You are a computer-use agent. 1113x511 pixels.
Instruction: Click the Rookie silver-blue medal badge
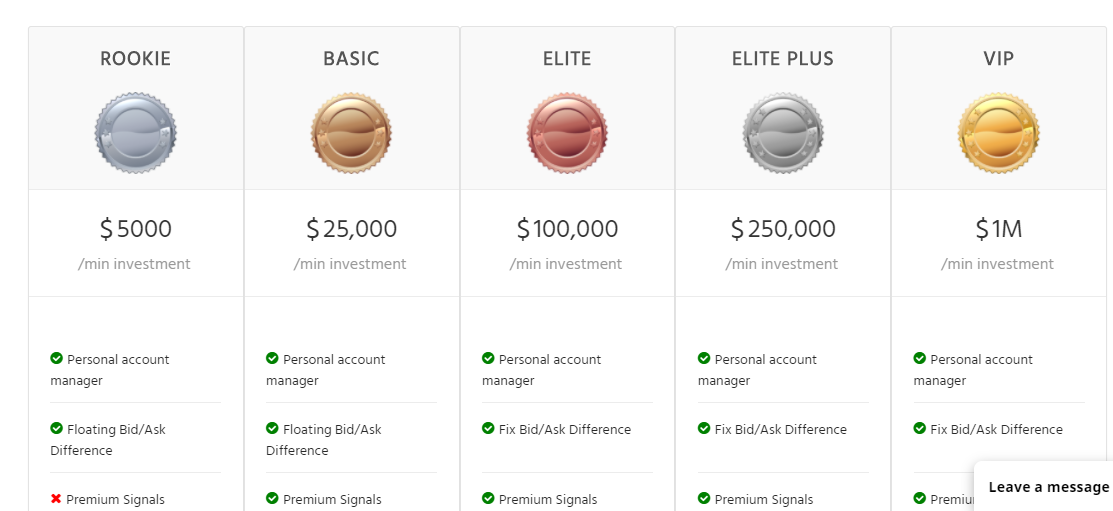(136, 133)
